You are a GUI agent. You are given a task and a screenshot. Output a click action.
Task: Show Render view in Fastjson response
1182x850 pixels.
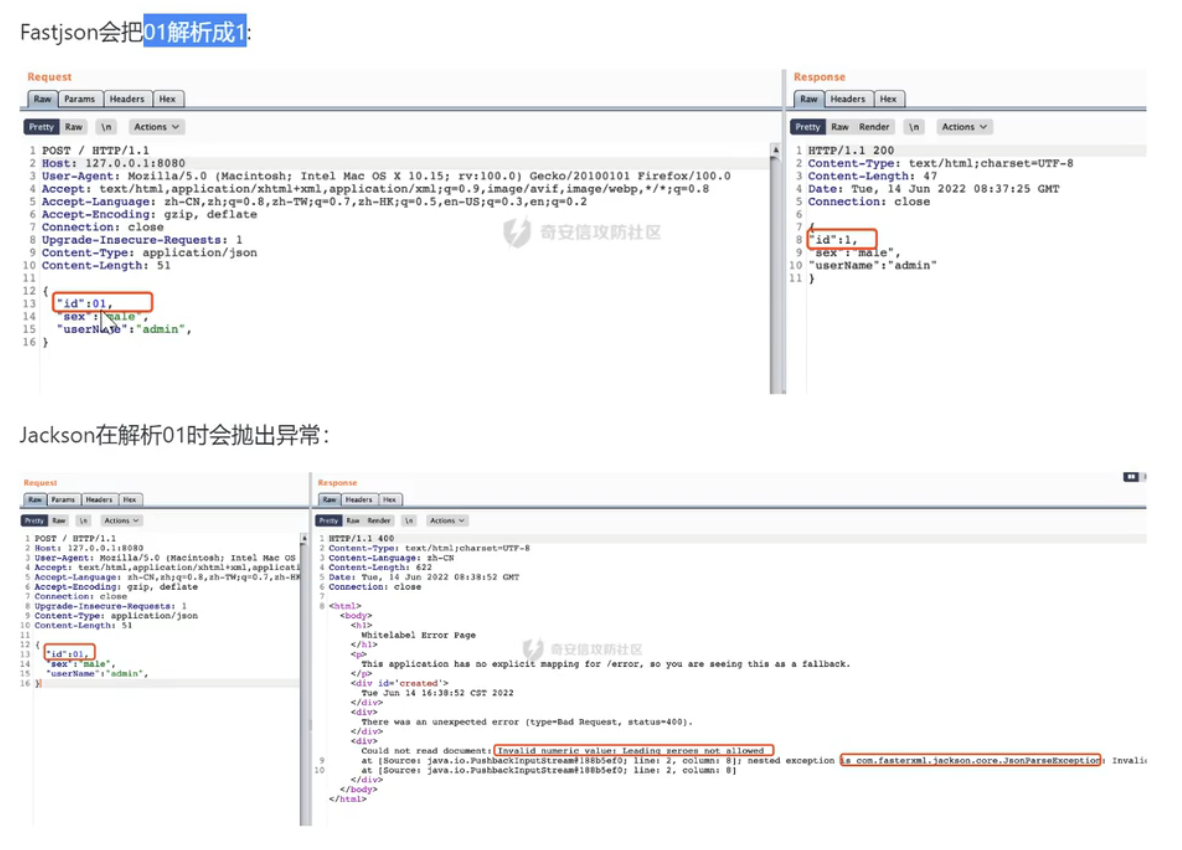(874, 127)
